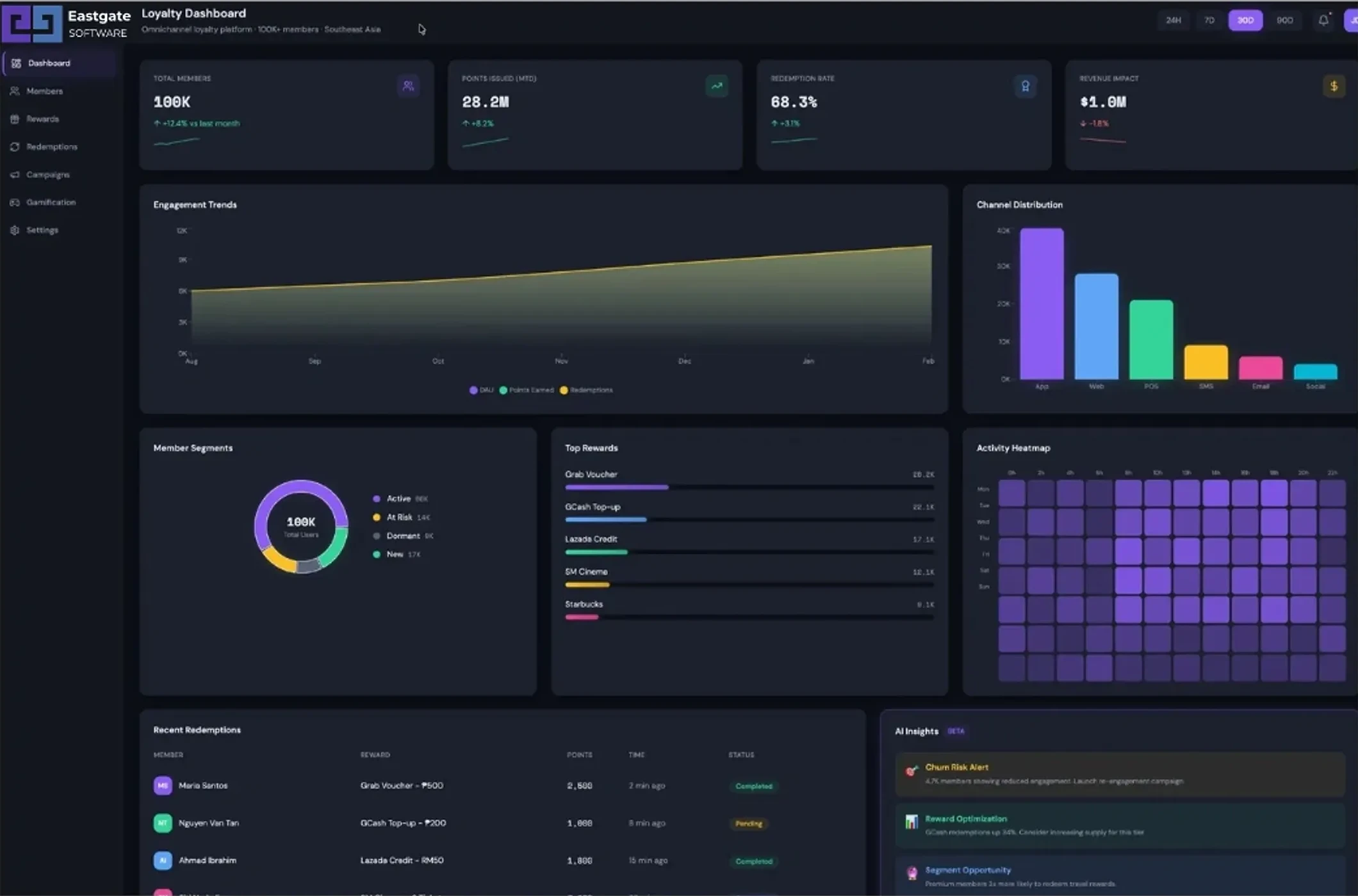Toggle Active segment in donut legend
This screenshot has height=896, width=1358.
tap(400, 498)
